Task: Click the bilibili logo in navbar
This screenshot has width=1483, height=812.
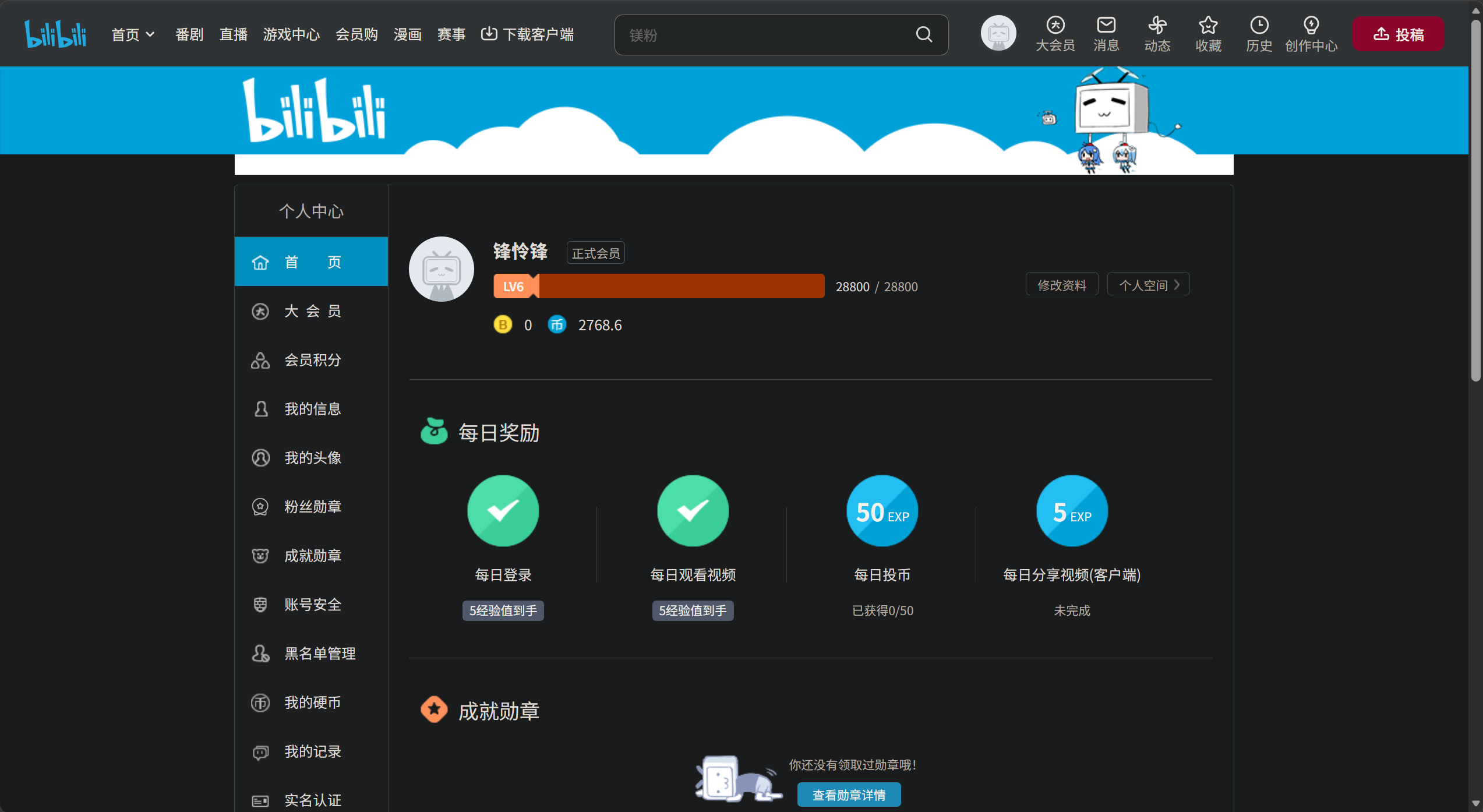Action: pos(55,34)
